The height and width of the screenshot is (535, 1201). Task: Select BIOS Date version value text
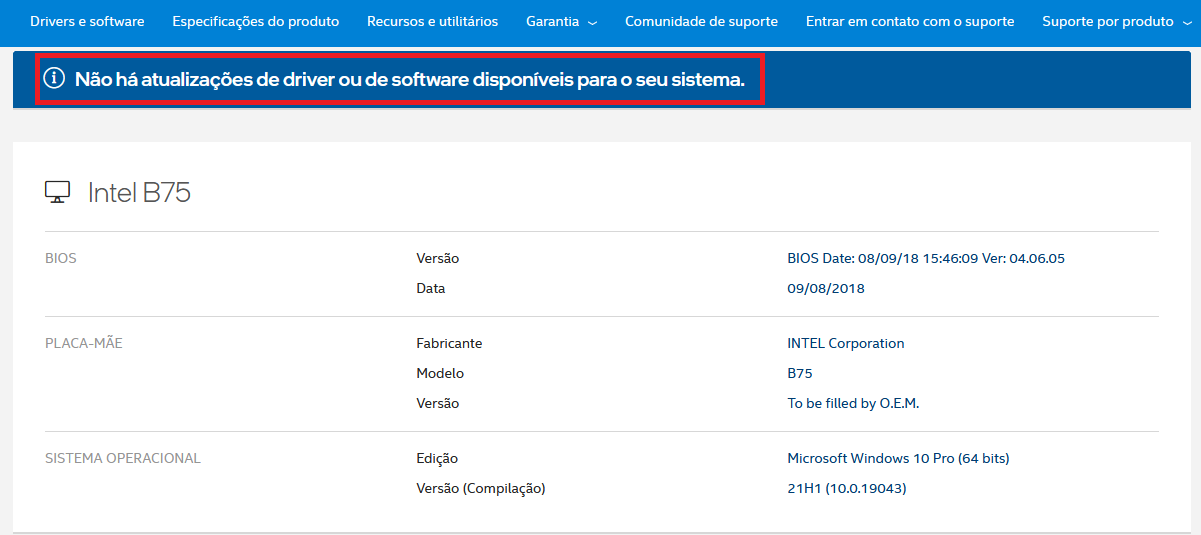(x=926, y=258)
